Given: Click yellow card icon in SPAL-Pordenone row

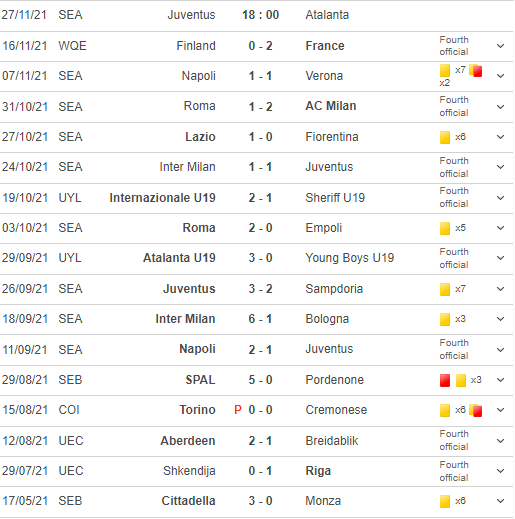Looking at the screenshot, I should (x=461, y=380).
